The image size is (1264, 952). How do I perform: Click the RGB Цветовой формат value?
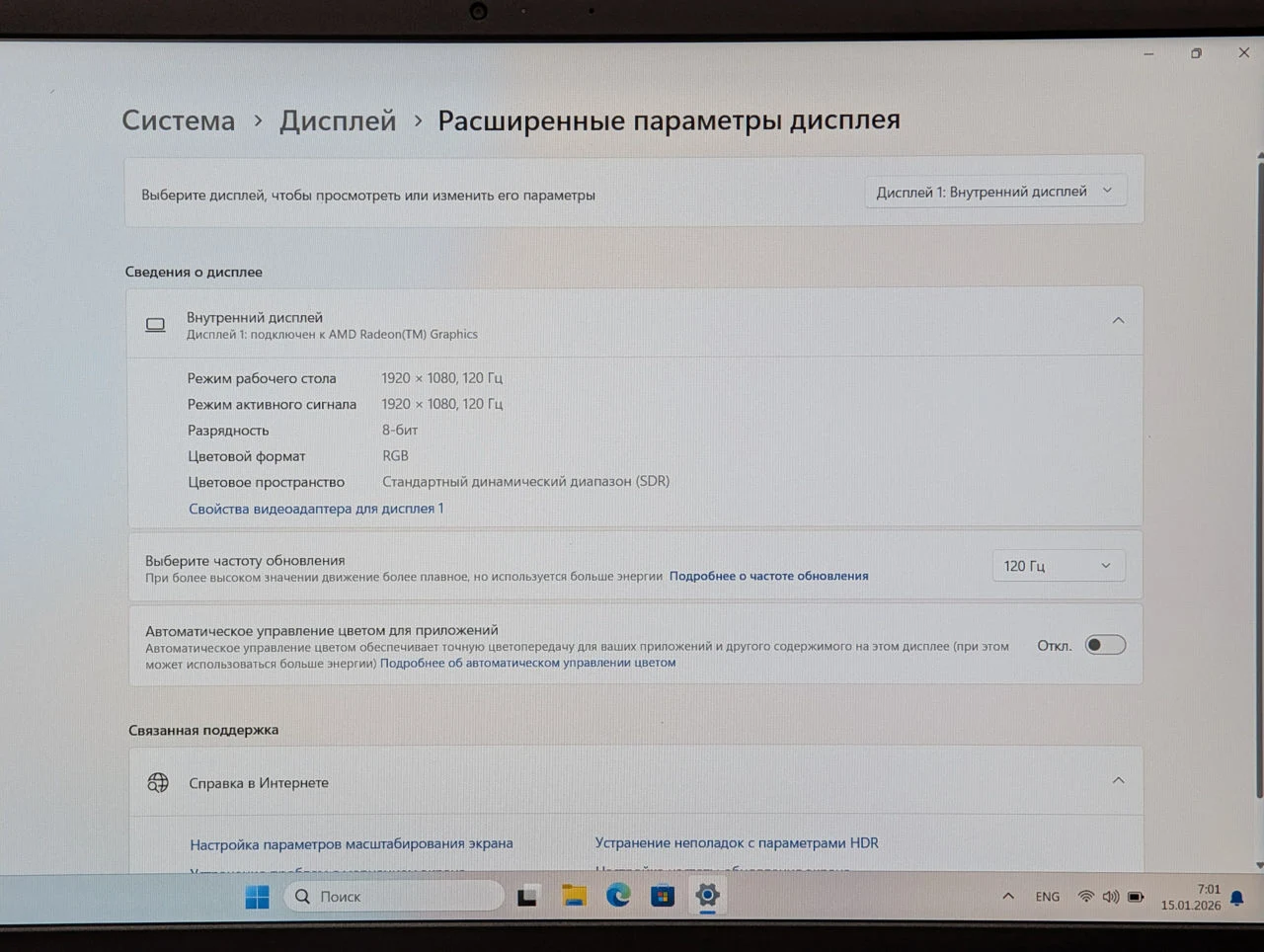(x=395, y=455)
